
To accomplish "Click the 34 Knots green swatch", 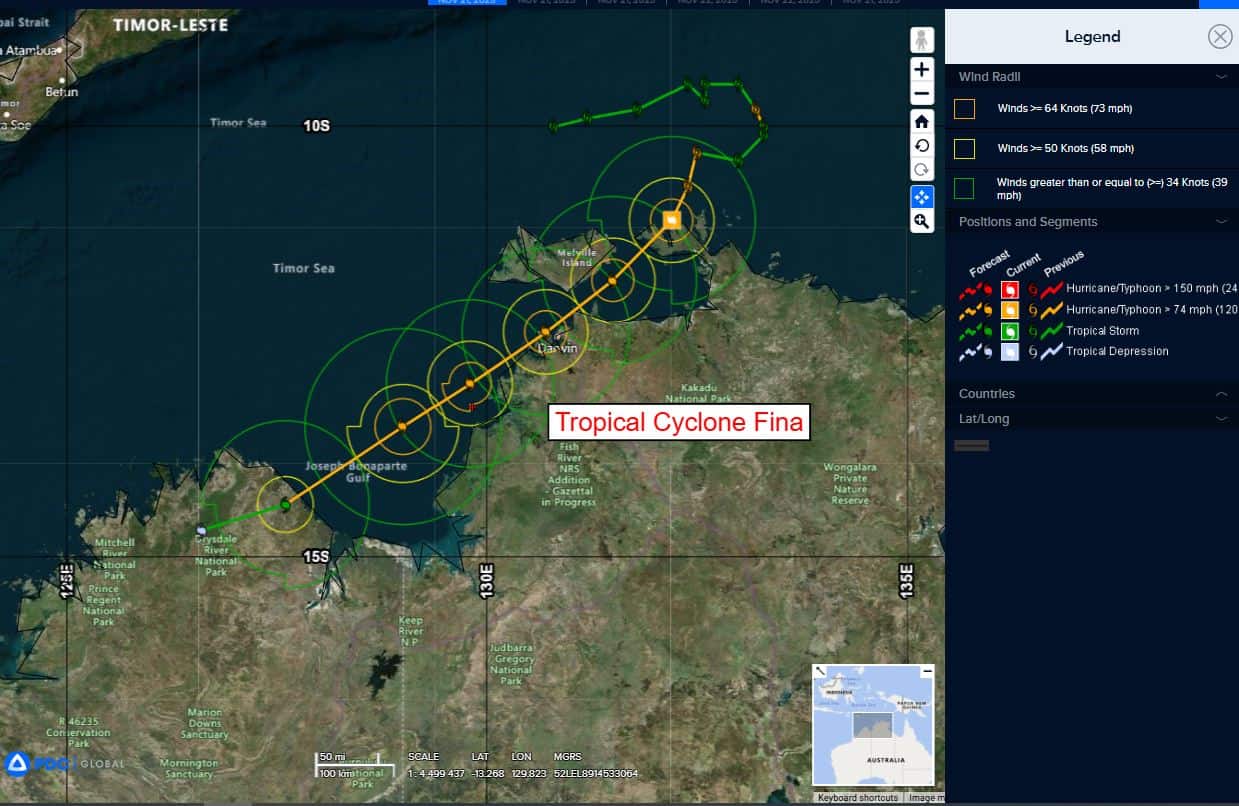I will [x=964, y=188].
